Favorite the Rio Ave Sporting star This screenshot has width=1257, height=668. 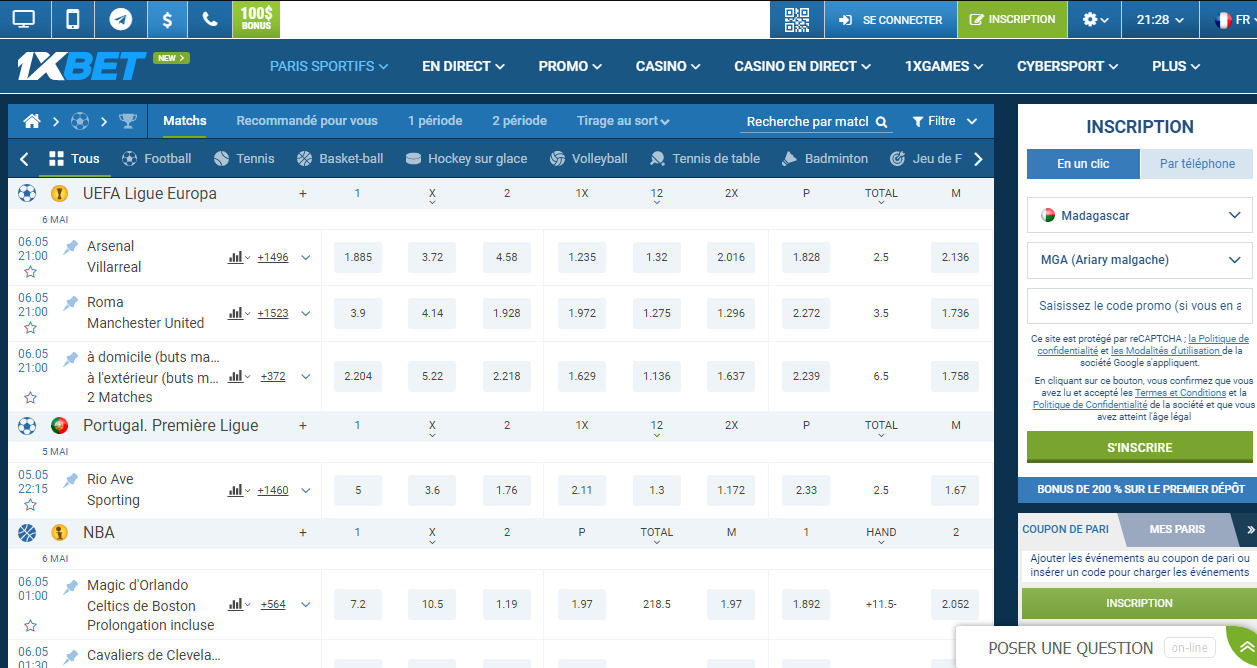[31, 505]
